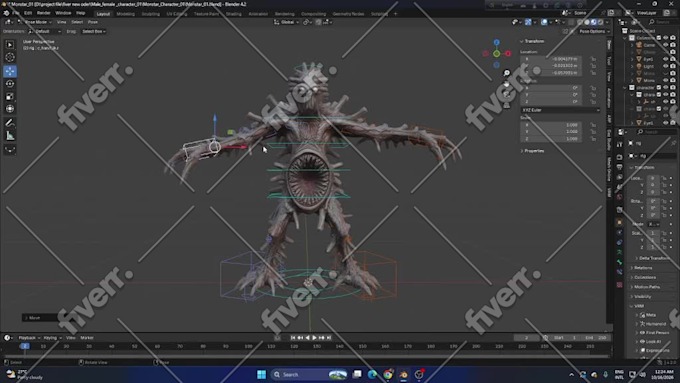This screenshot has height=383, width=680.
Task: Open the Tool properties tab icon
Action: click(619, 144)
